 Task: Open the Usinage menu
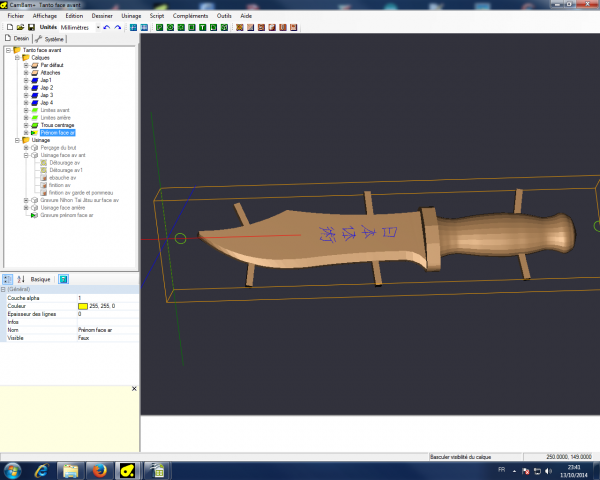(131, 16)
